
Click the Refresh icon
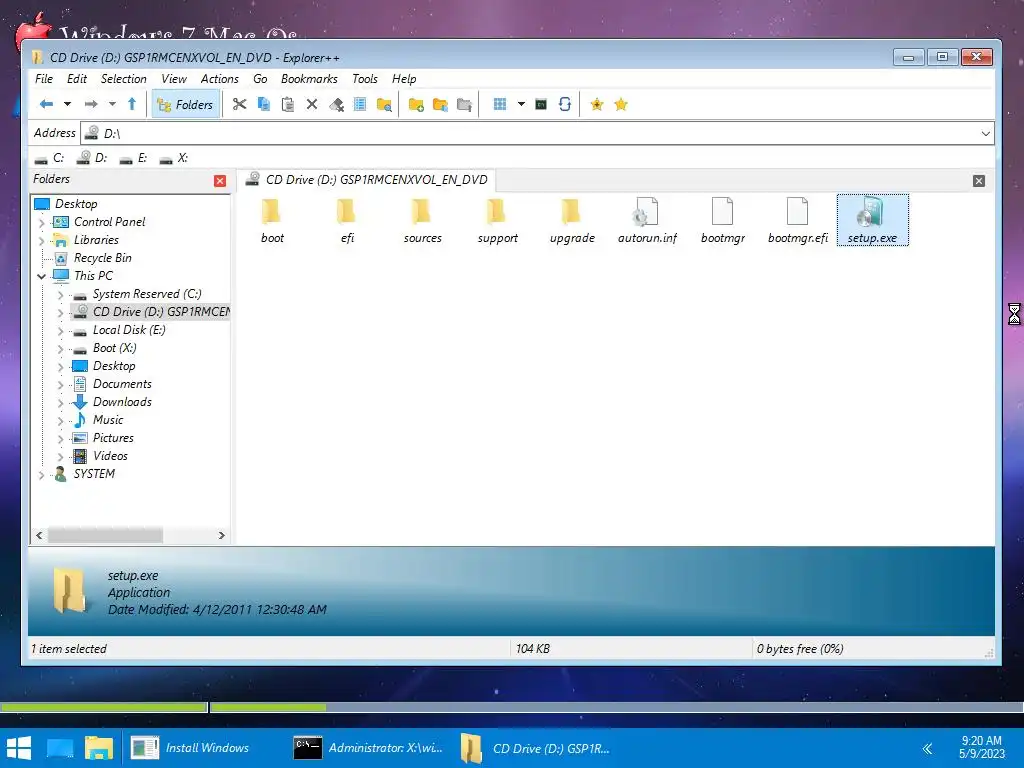(565, 104)
